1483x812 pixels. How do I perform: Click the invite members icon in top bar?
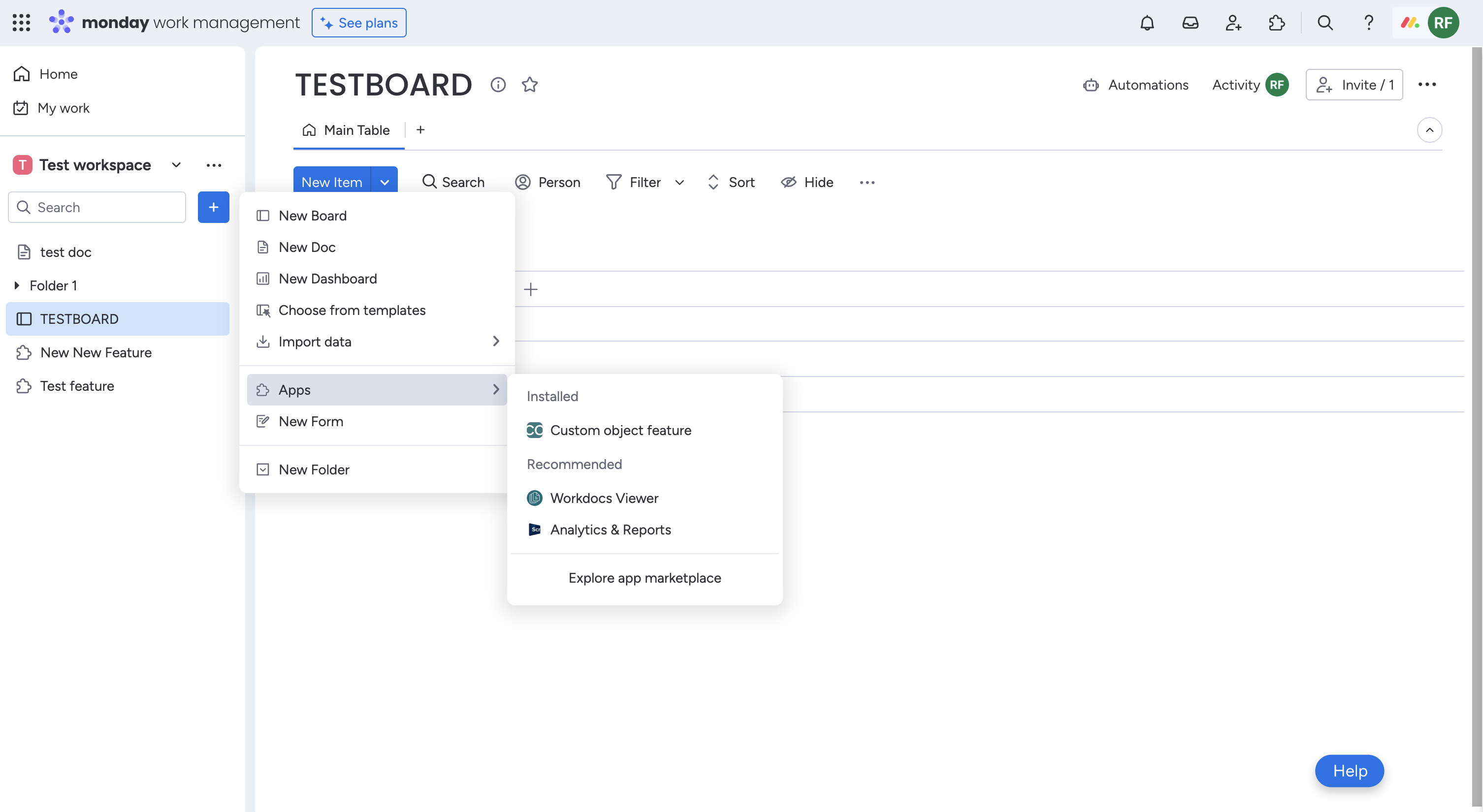[1233, 23]
